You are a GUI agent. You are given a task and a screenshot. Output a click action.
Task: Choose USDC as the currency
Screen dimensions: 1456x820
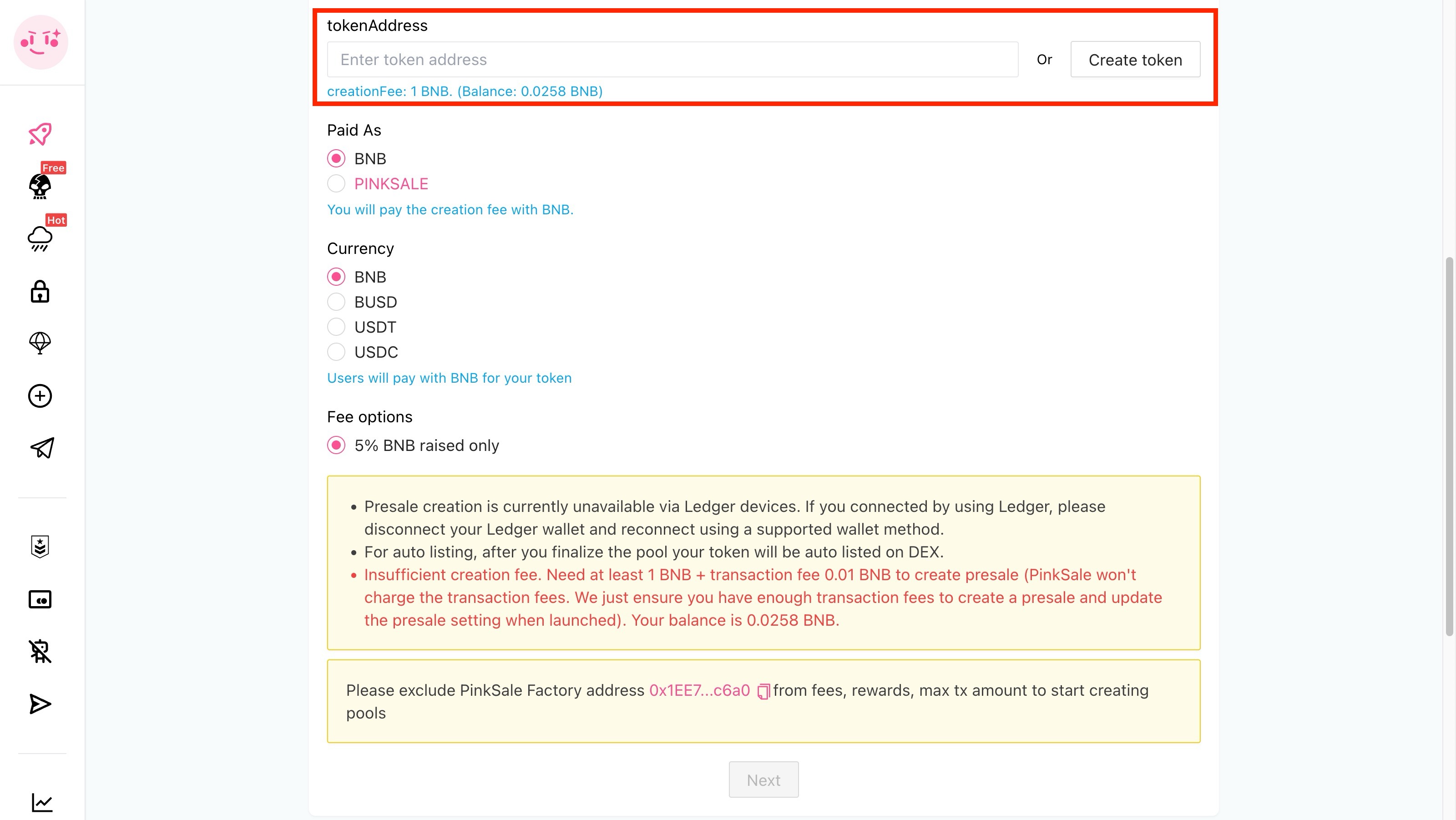point(336,352)
